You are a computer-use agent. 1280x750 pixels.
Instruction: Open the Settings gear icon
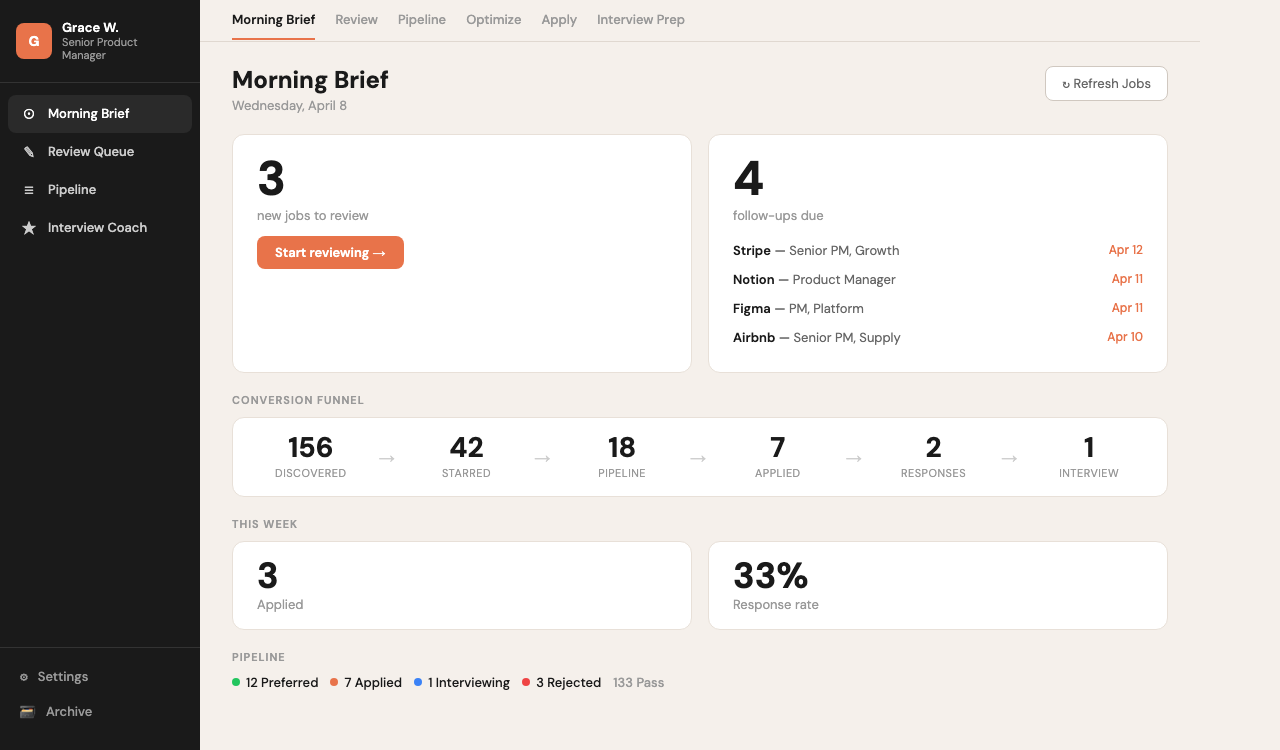pyautogui.click(x=23, y=676)
